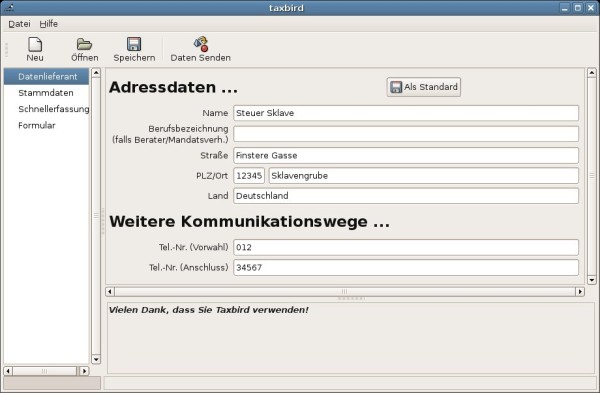
Task: Click the Neu new document icon
Action: (35, 45)
